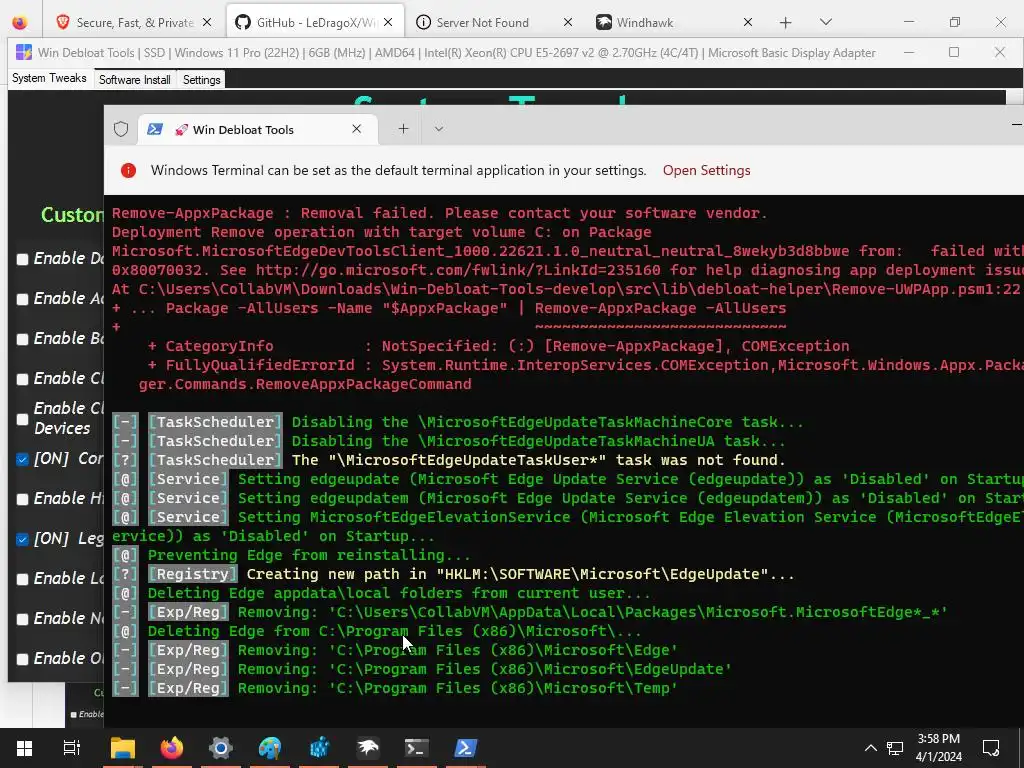Close the Windhawk browser tab
This screenshot has width=1024, height=768.
pyautogui.click(x=748, y=22)
